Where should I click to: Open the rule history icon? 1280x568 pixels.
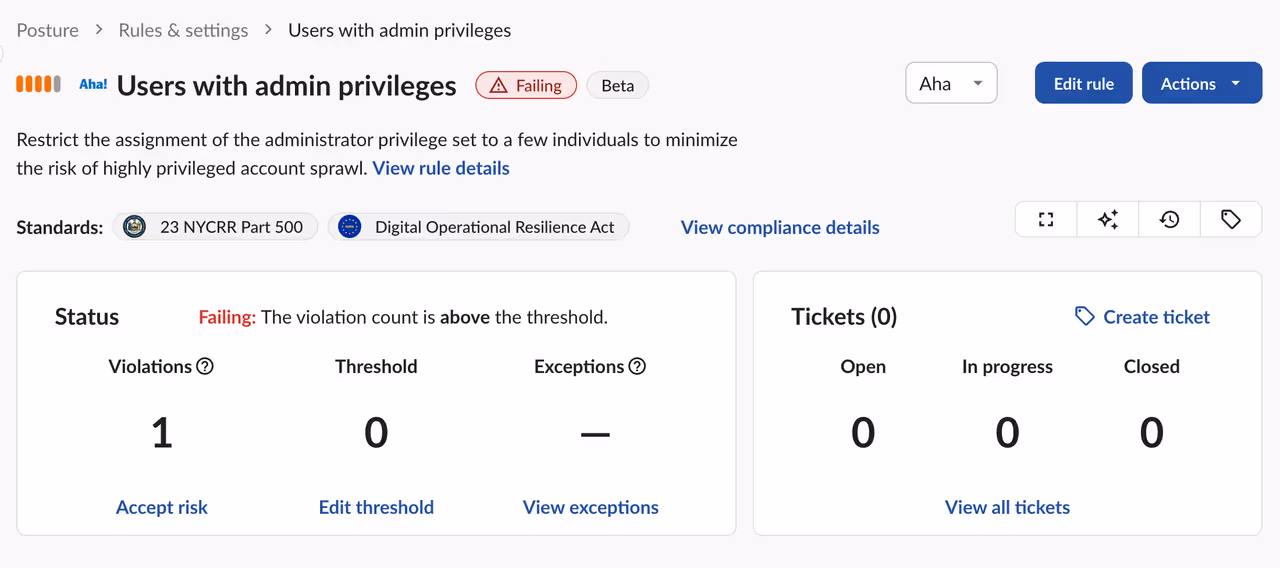(x=1169, y=220)
